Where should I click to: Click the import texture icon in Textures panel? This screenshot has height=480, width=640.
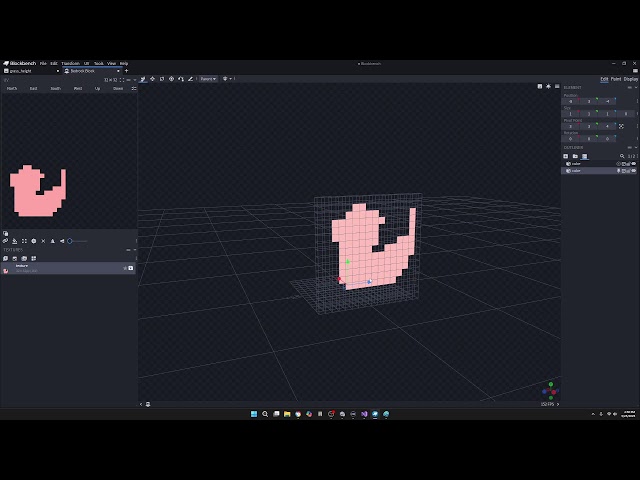click(5, 258)
